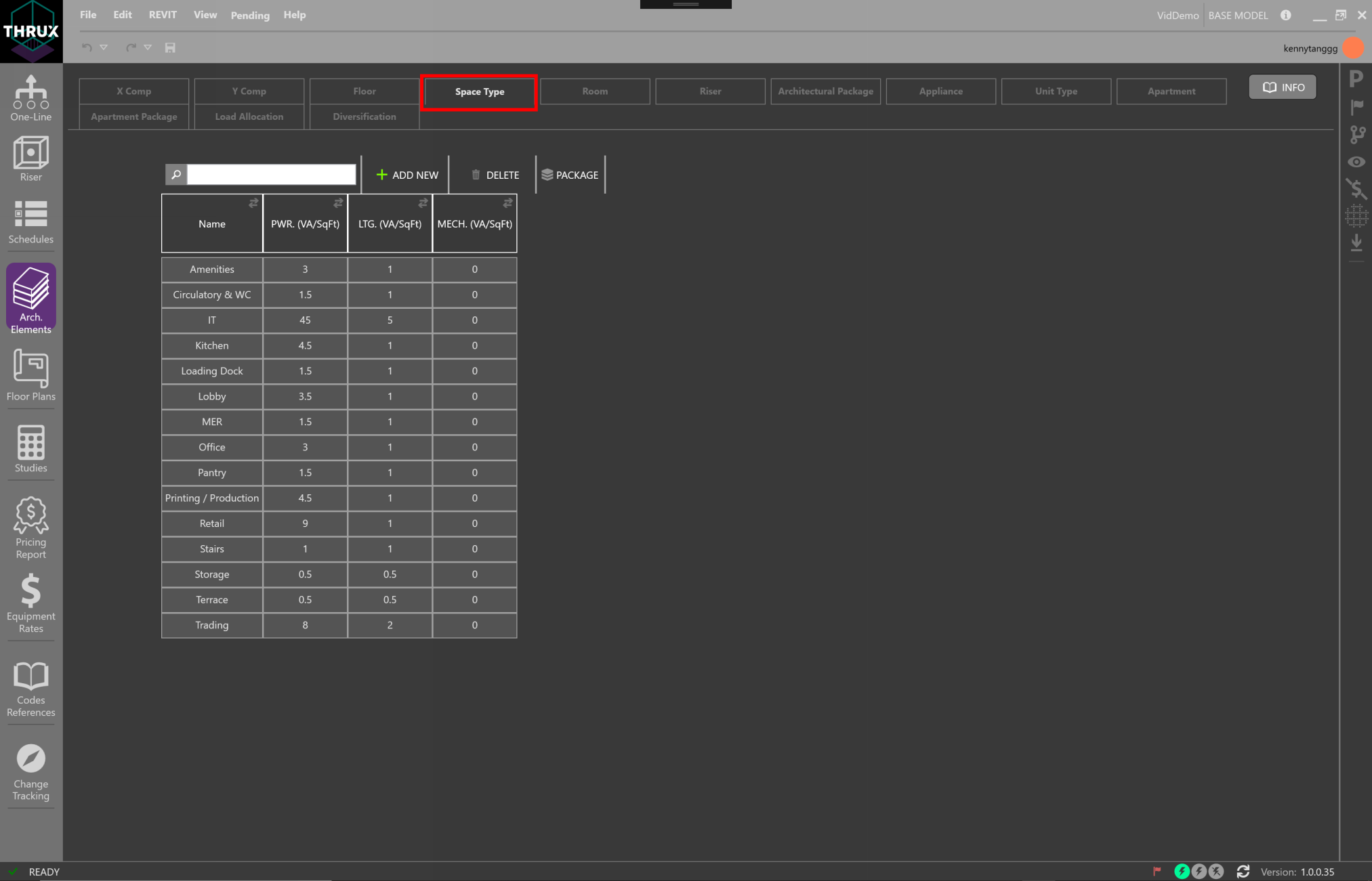
Task: Open Equipment Rates in the sidebar
Action: pyautogui.click(x=30, y=603)
